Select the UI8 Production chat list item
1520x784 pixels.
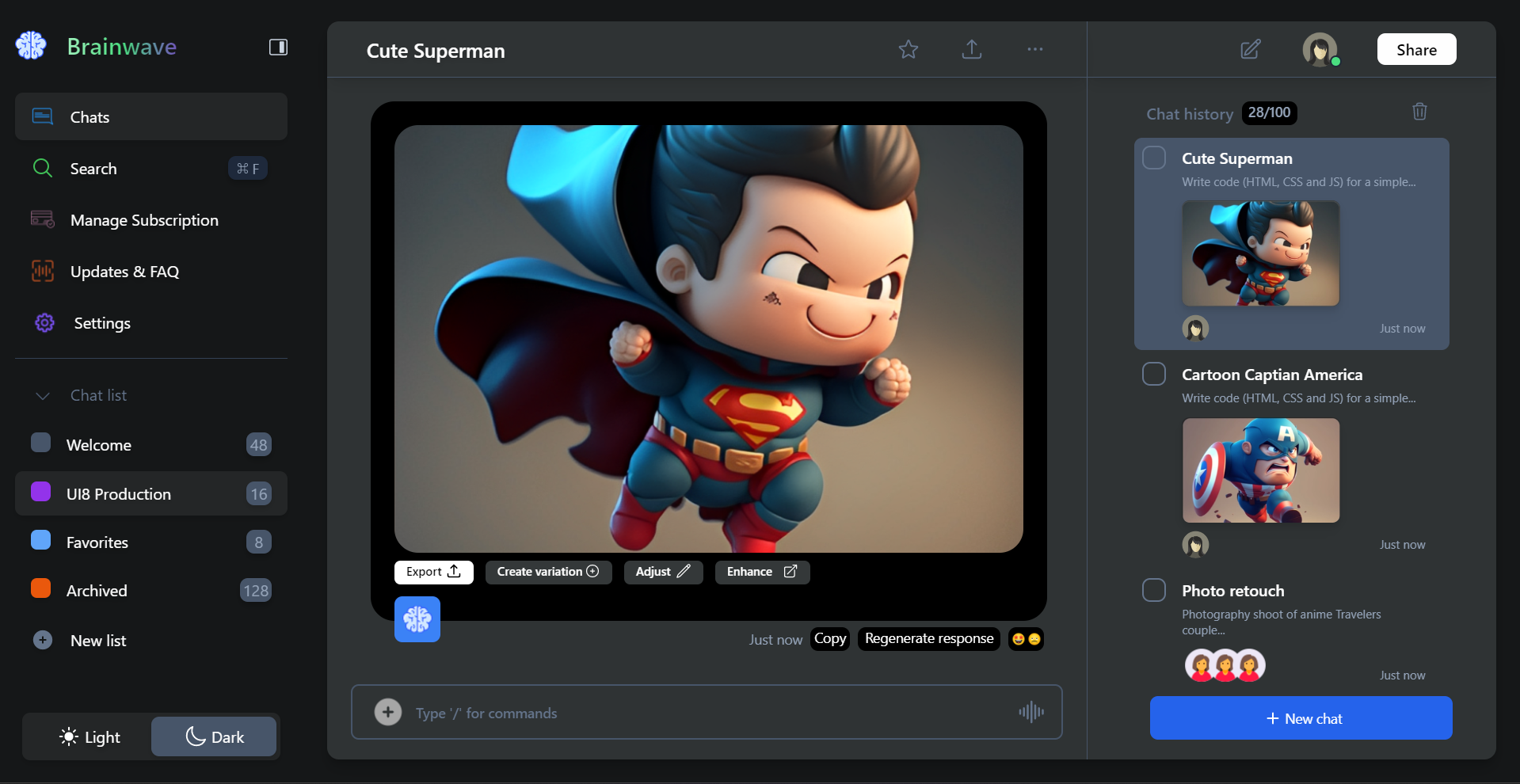pyautogui.click(x=150, y=493)
